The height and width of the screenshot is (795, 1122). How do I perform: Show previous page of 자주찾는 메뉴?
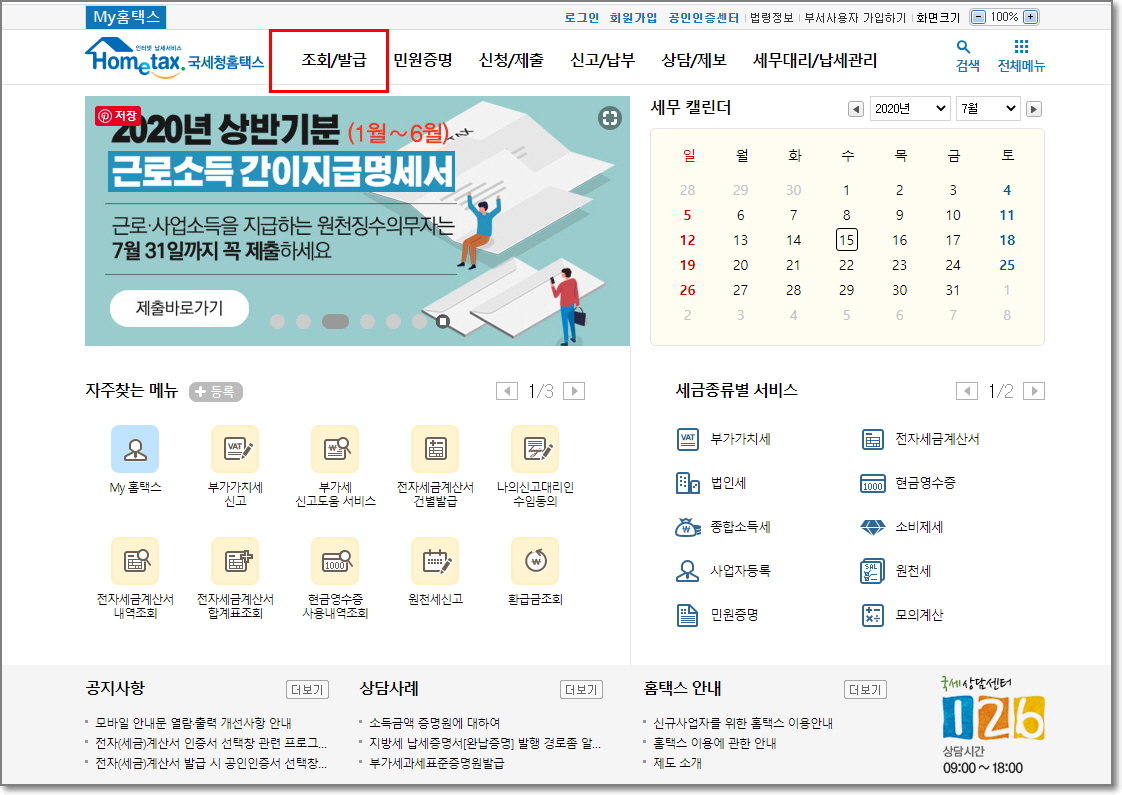tap(507, 391)
